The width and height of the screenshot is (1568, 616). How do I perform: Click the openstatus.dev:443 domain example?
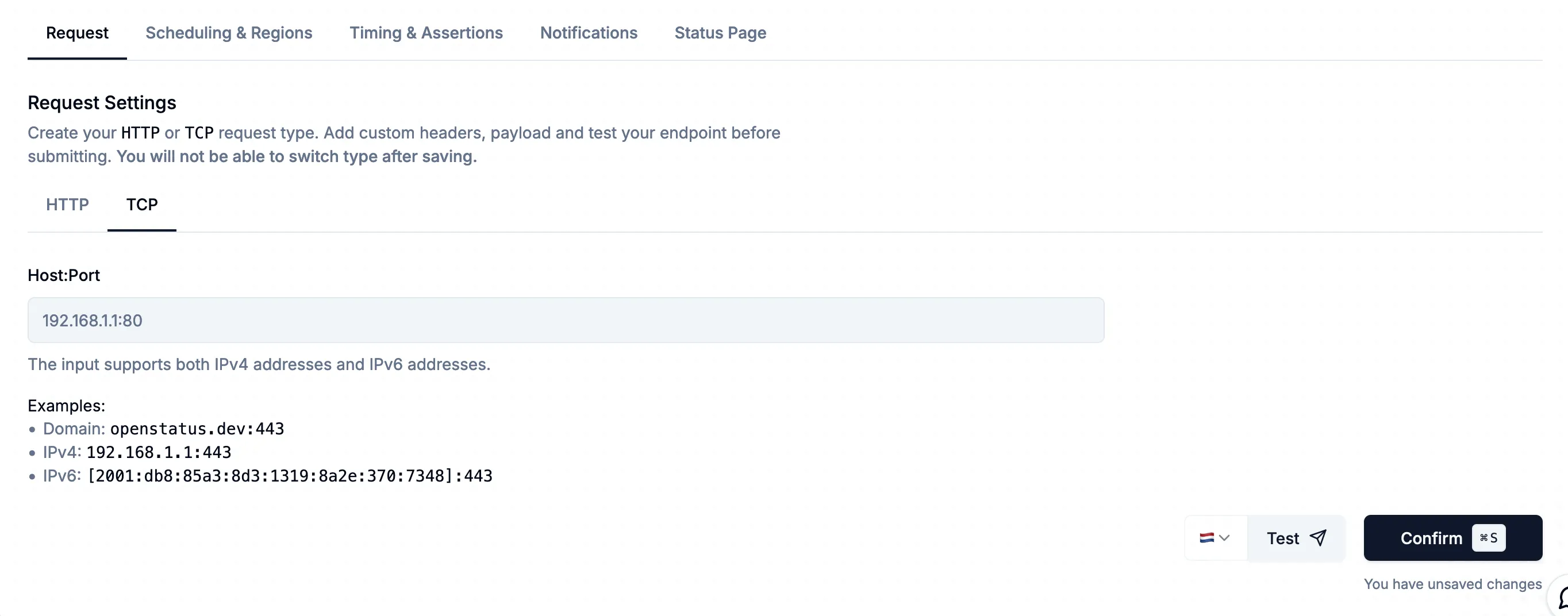(197, 429)
